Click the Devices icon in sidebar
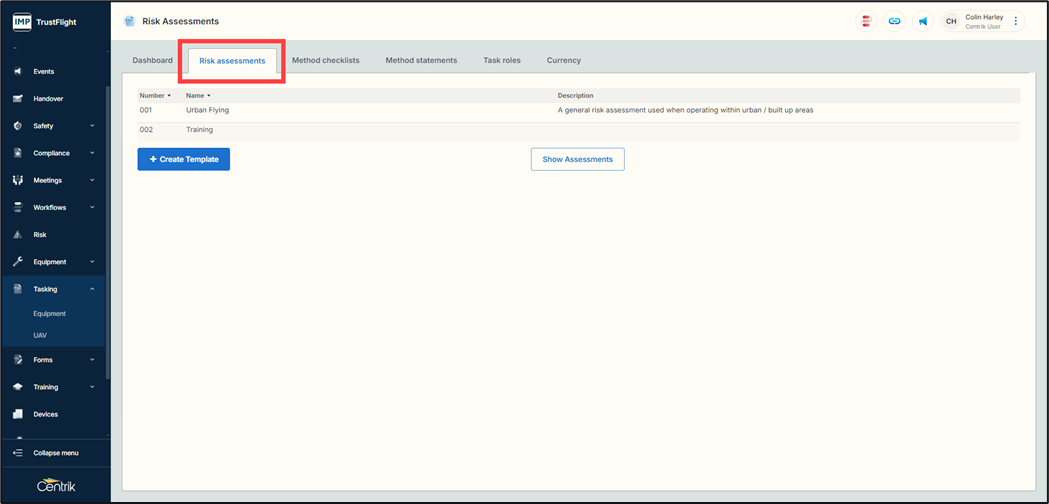The width and height of the screenshot is (1049, 504). (x=17, y=414)
